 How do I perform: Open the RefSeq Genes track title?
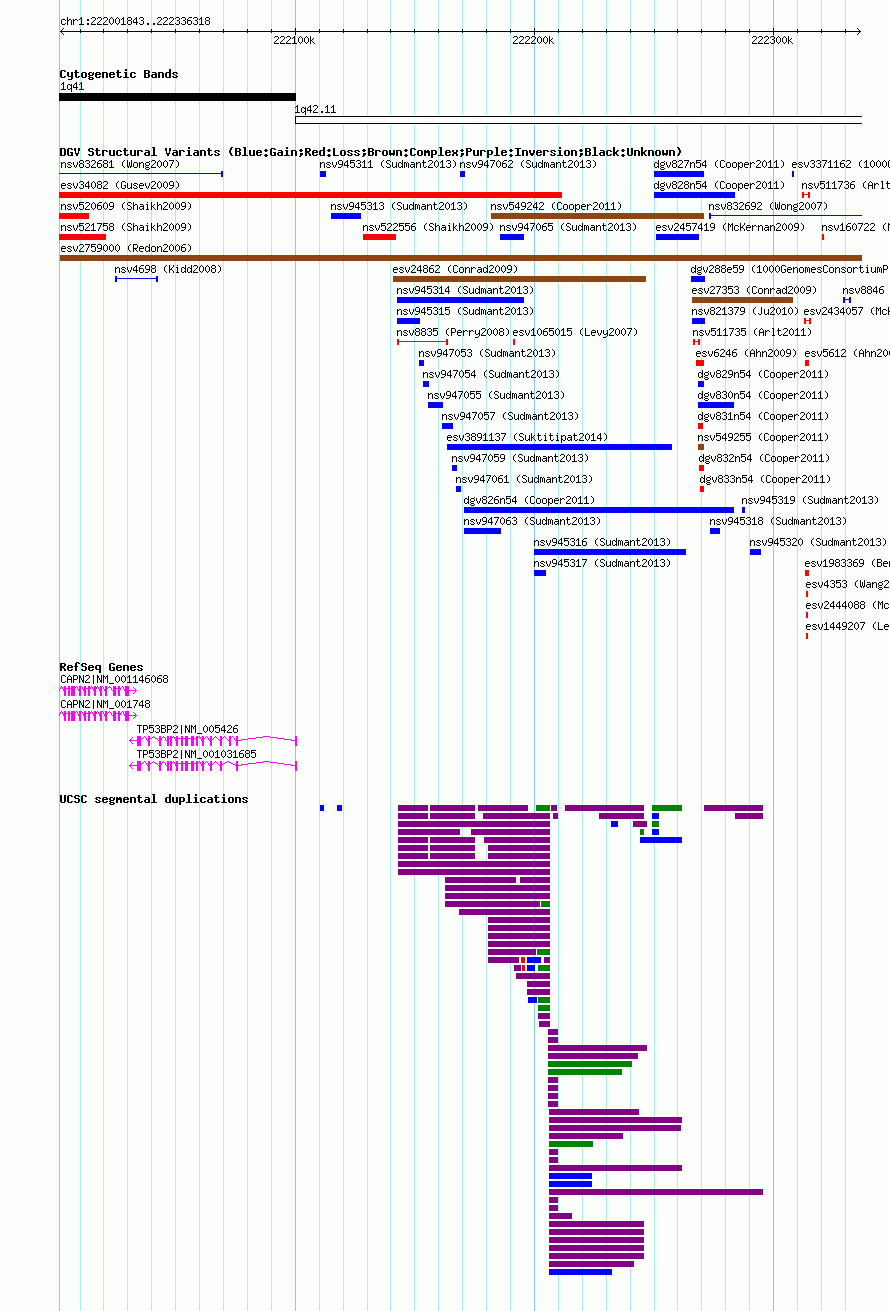click(101, 667)
